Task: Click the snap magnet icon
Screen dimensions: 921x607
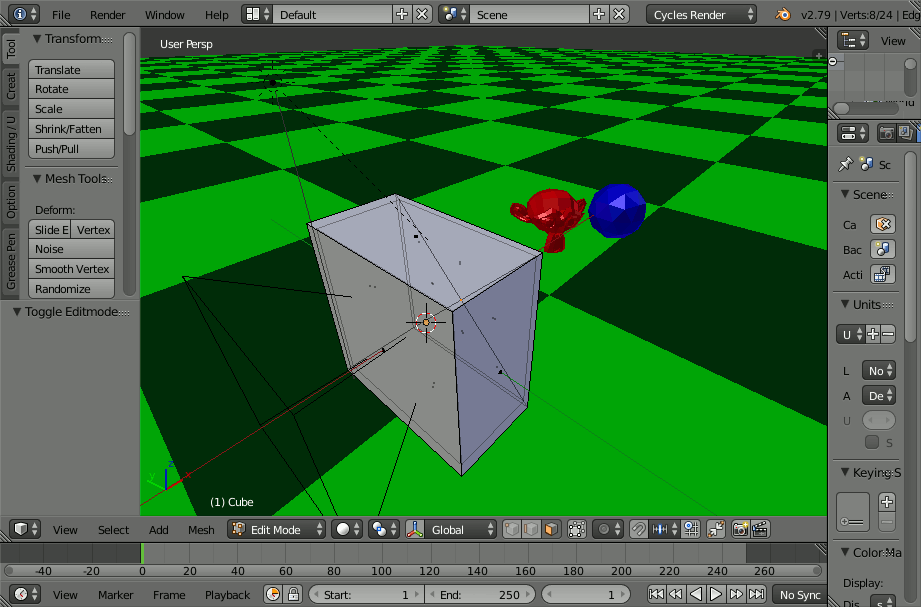Action: click(x=638, y=529)
